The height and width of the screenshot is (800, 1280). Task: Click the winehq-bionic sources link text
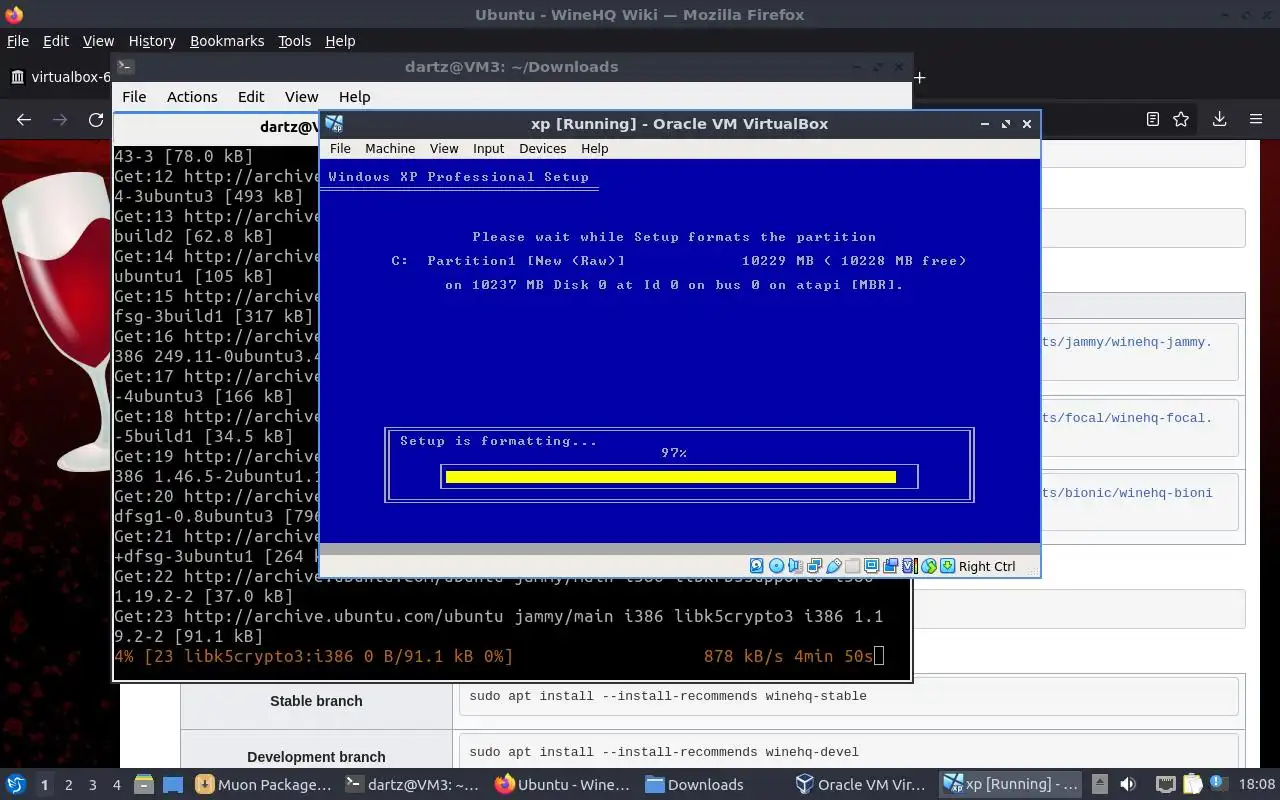click(x=1126, y=493)
